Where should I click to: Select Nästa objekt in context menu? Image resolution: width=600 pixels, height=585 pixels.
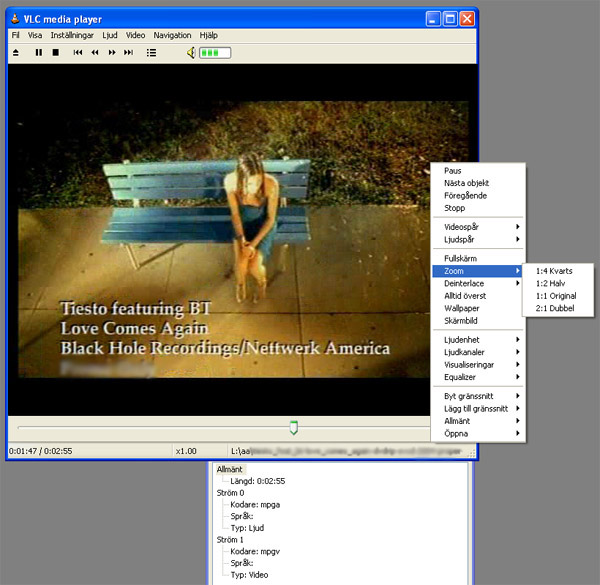(478, 183)
